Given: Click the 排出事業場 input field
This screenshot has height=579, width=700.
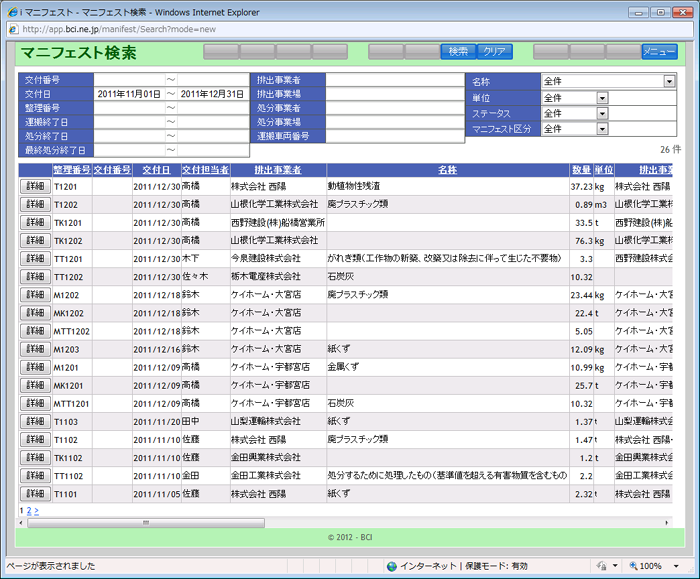Looking at the screenshot, I should point(395,94).
